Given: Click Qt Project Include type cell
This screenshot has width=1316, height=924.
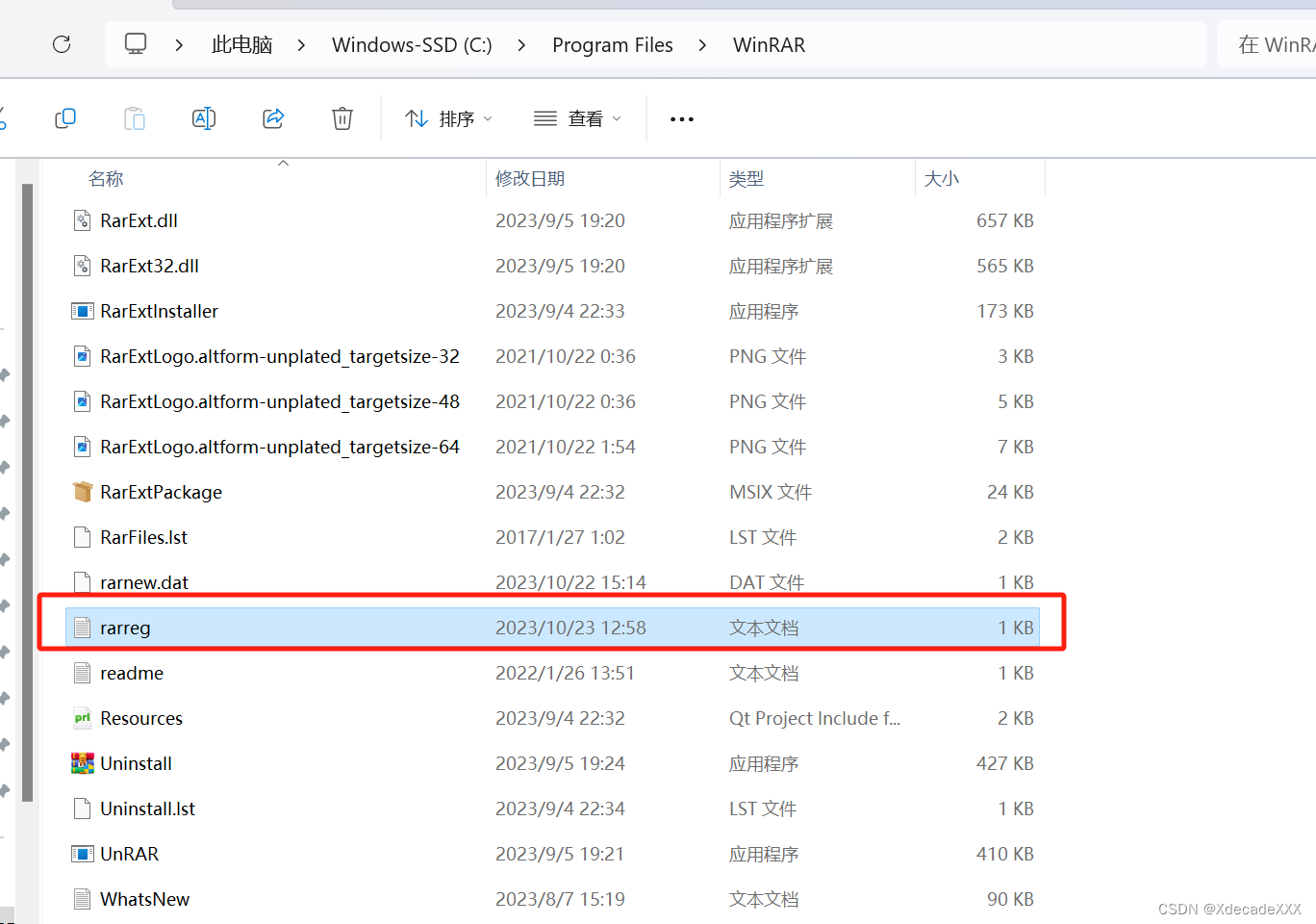Looking at the screenshot, I should (814, 718).
